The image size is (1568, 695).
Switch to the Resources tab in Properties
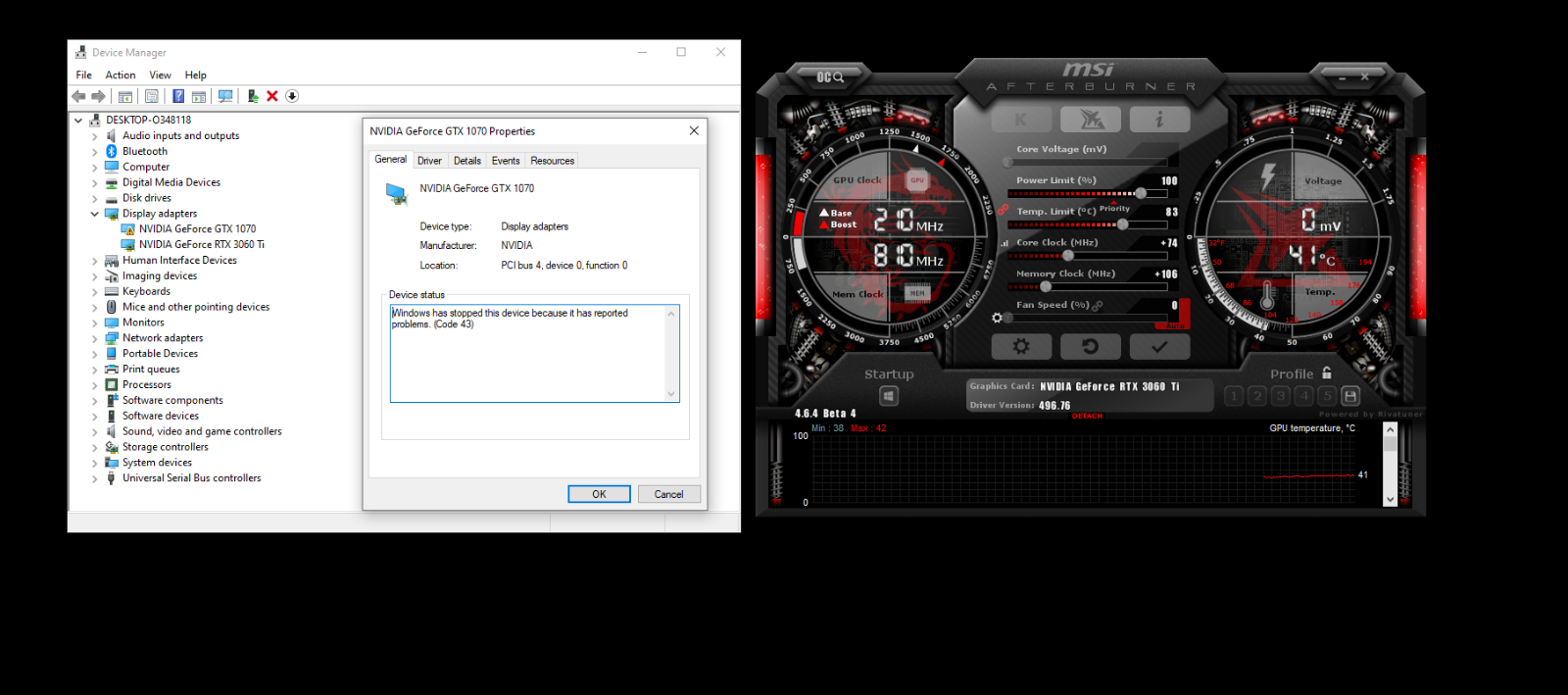pos(553,161)
